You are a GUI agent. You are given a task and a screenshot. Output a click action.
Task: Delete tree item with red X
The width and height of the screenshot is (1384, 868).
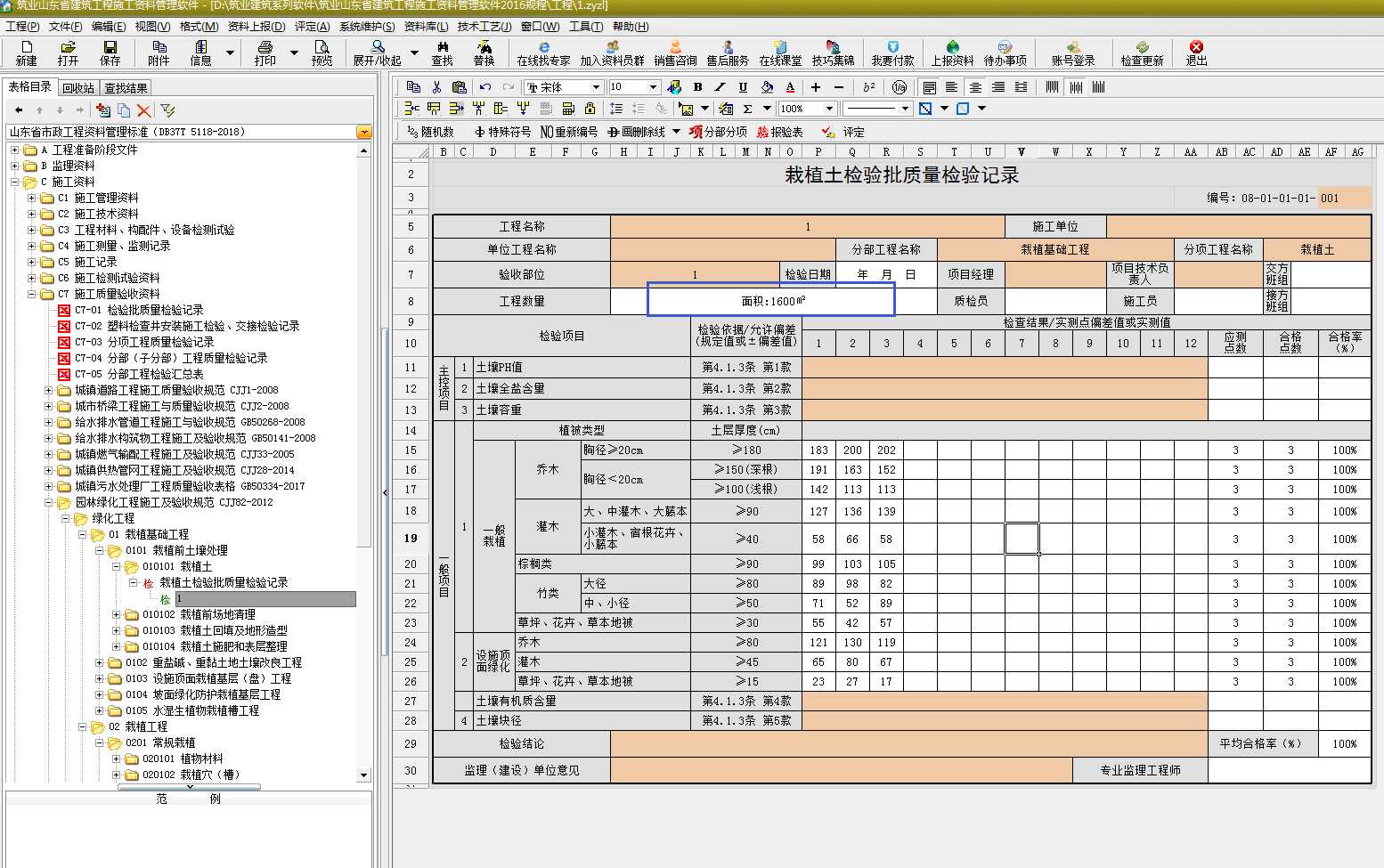tap(144, 110)
